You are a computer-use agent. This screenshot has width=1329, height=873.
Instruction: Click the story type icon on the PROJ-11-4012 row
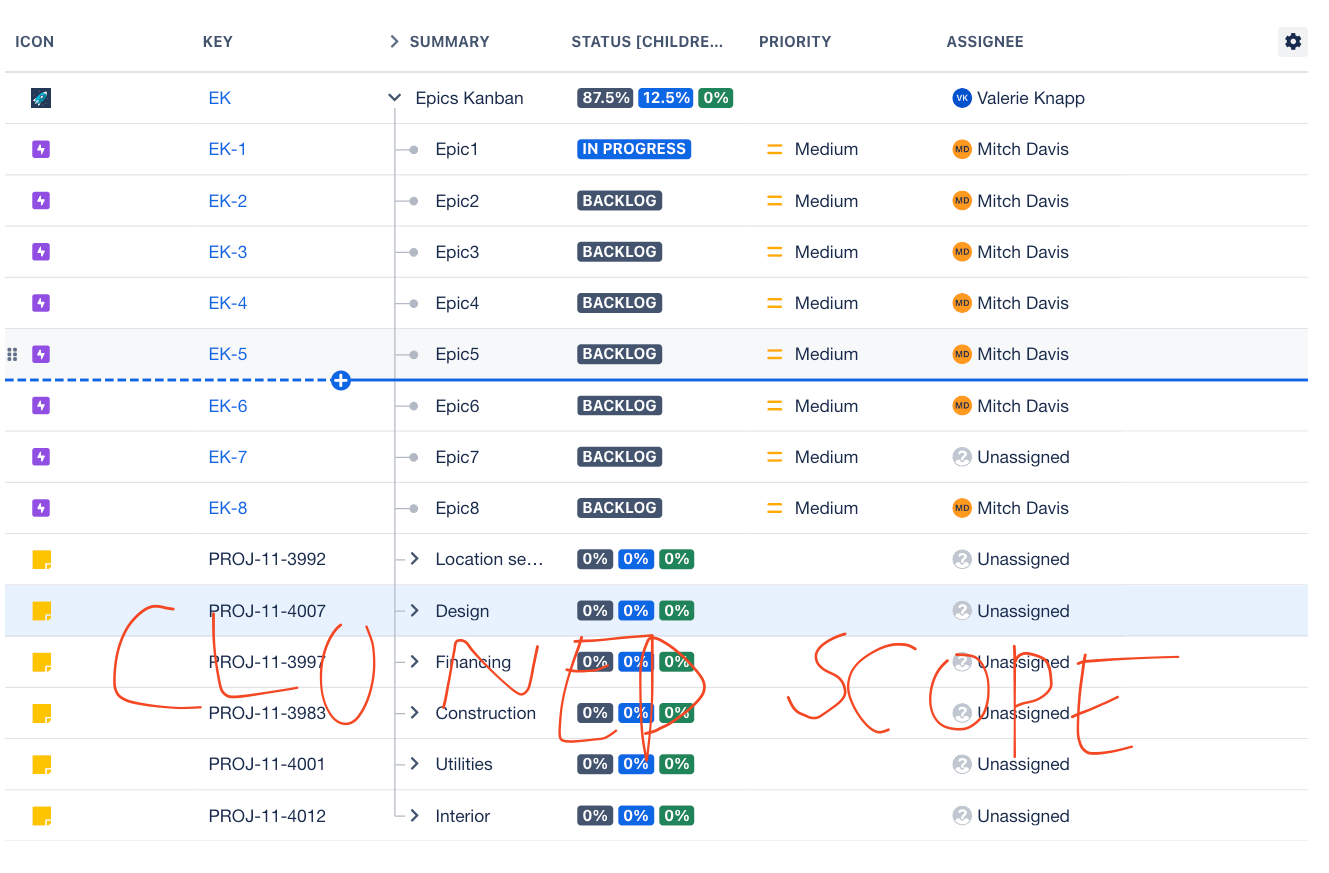pyautogui.click(x=41, y=815)
